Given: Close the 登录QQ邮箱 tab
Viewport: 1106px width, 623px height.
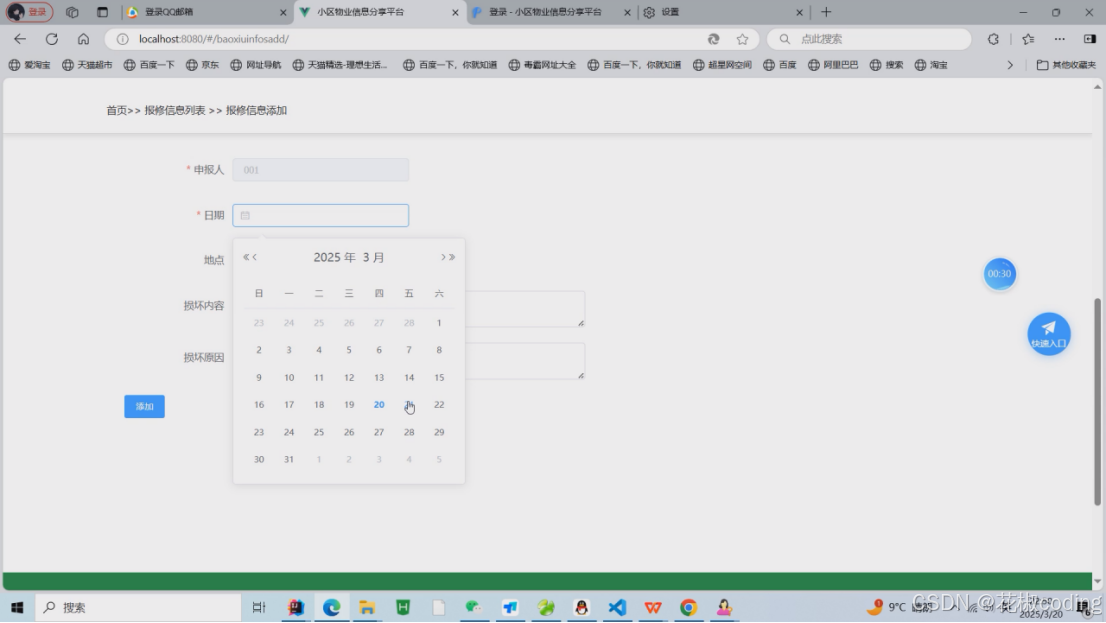Looking at the screenshot, I should [x=283, y=12].
